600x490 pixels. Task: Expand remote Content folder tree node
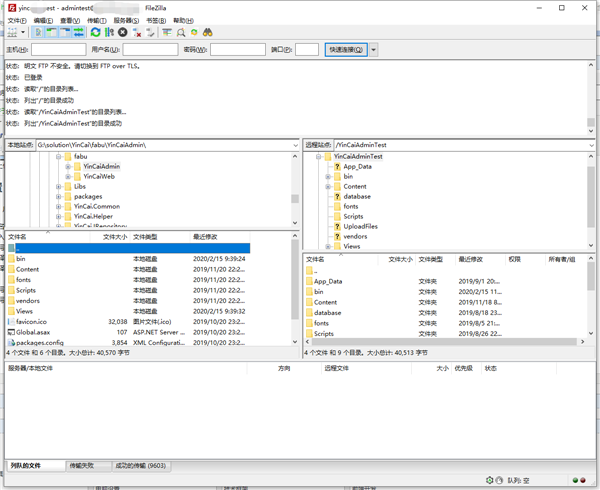(328, 186)
